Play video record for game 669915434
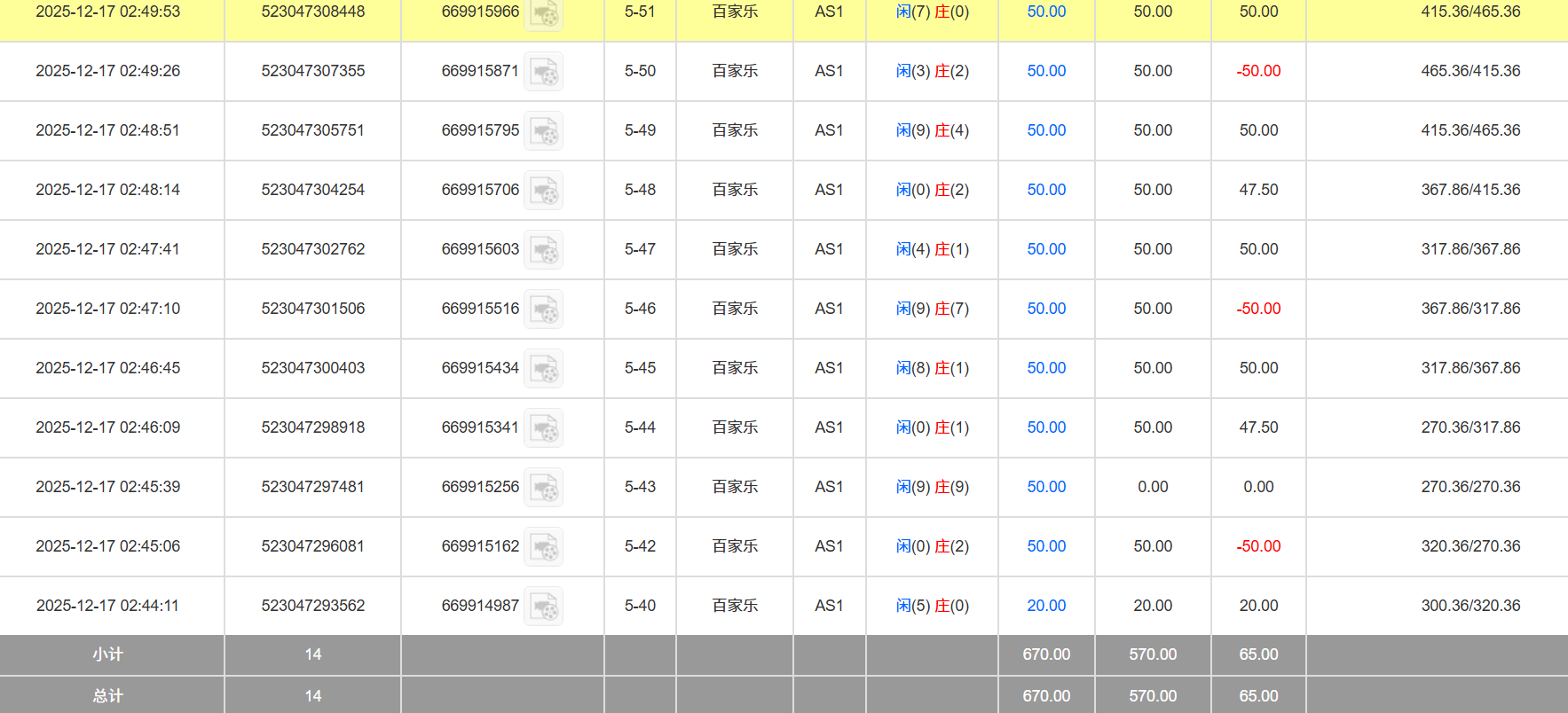1568x713 pixels. click(x=543, y=369)
